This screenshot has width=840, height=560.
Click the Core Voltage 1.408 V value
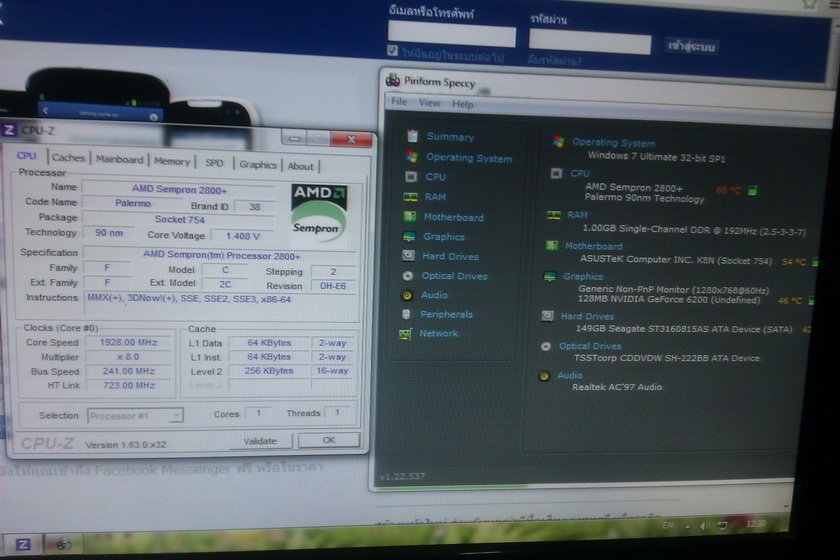pyautogui.click(x=242, y=236)
